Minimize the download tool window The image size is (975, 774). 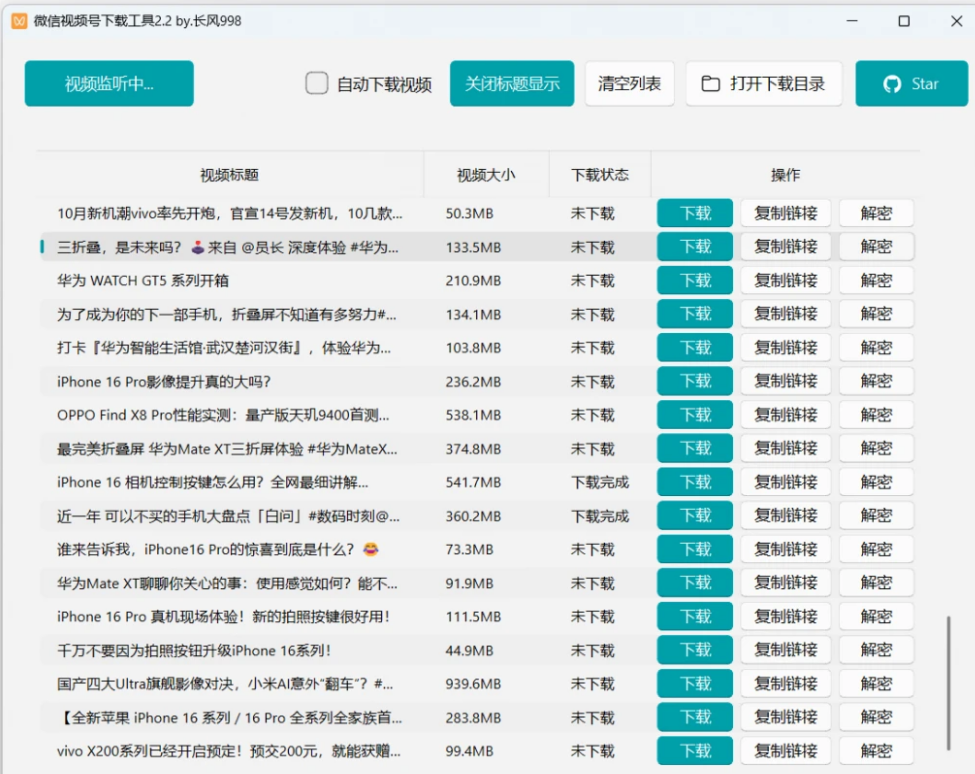click(x=852, y=21)
